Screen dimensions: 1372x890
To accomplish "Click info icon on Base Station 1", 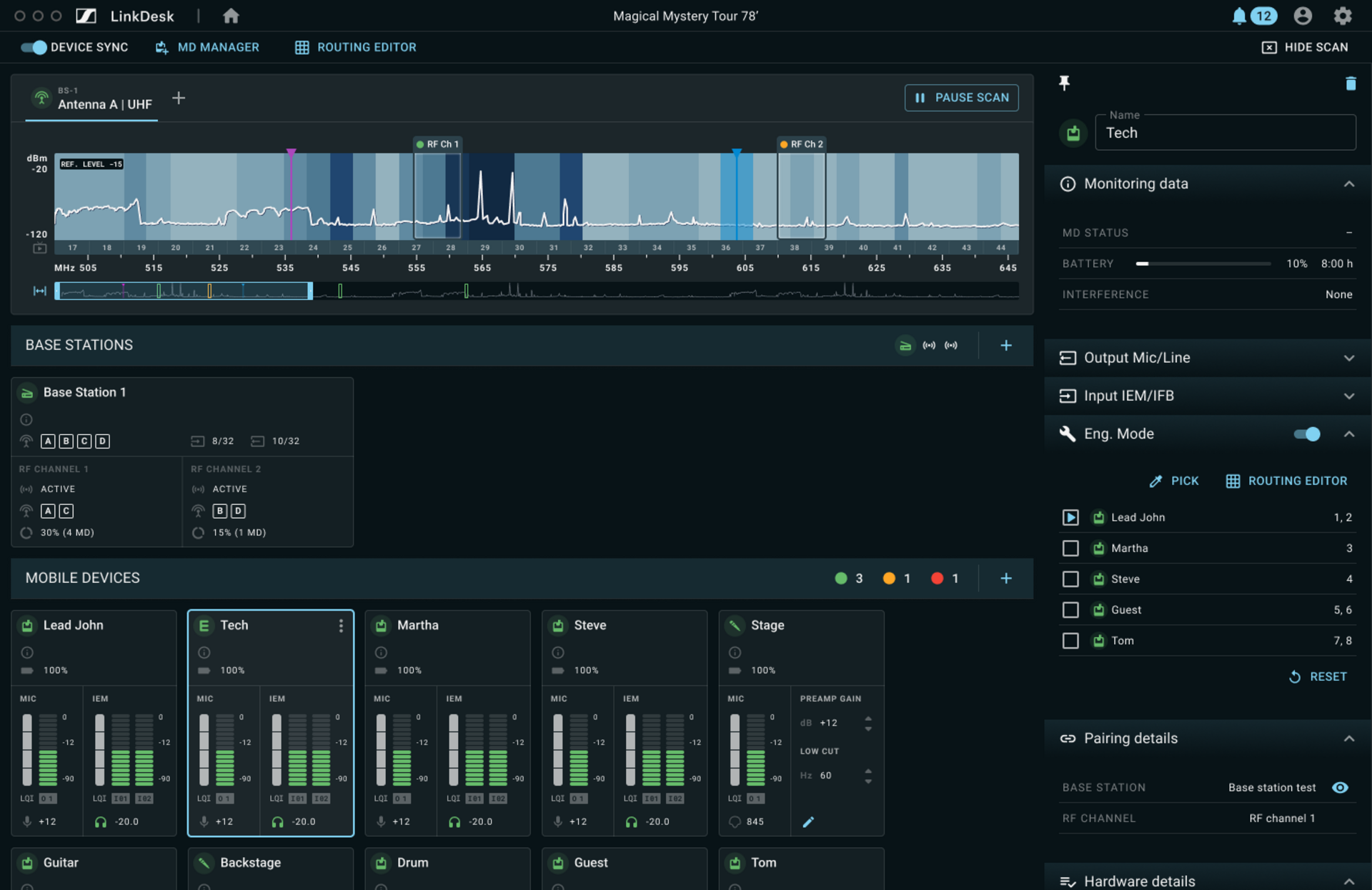I will [x=26, y=419].
